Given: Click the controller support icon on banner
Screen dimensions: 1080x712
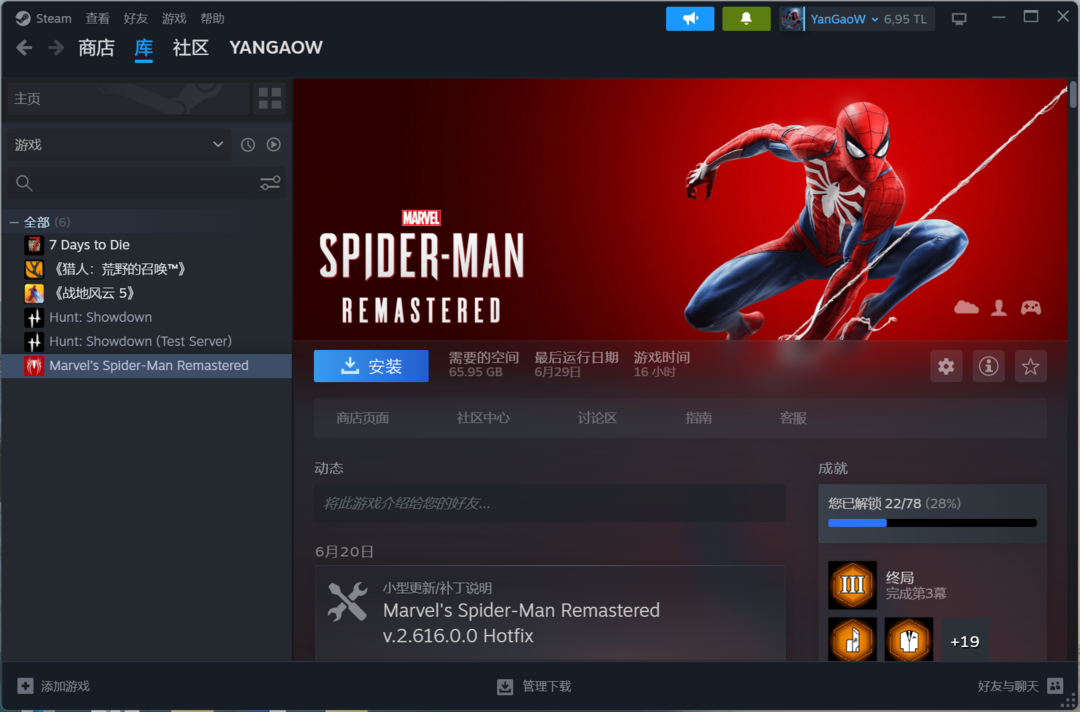Looking at the screenshot, I should [1030, 308].
